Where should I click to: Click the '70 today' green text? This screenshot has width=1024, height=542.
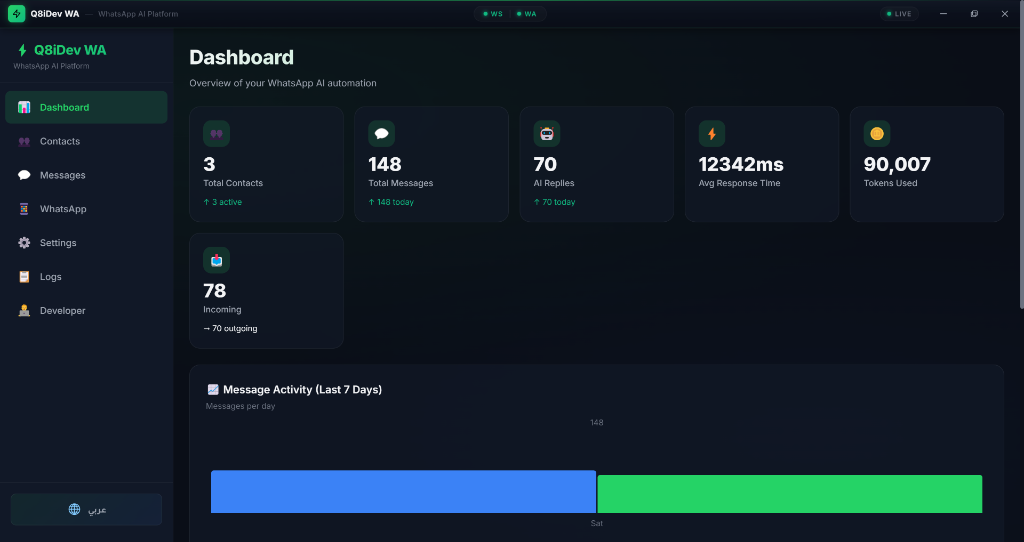554,202
